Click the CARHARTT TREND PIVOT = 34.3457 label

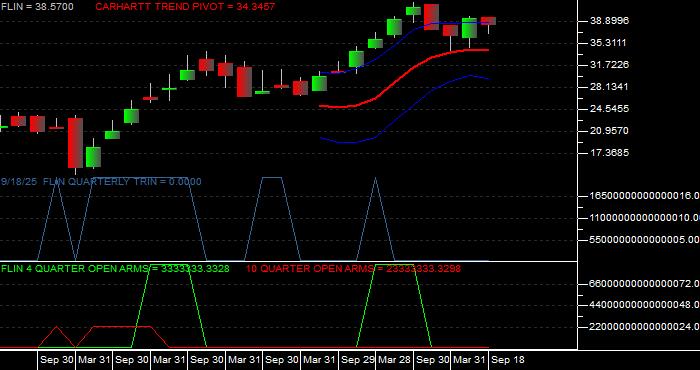tap(185, 7)
